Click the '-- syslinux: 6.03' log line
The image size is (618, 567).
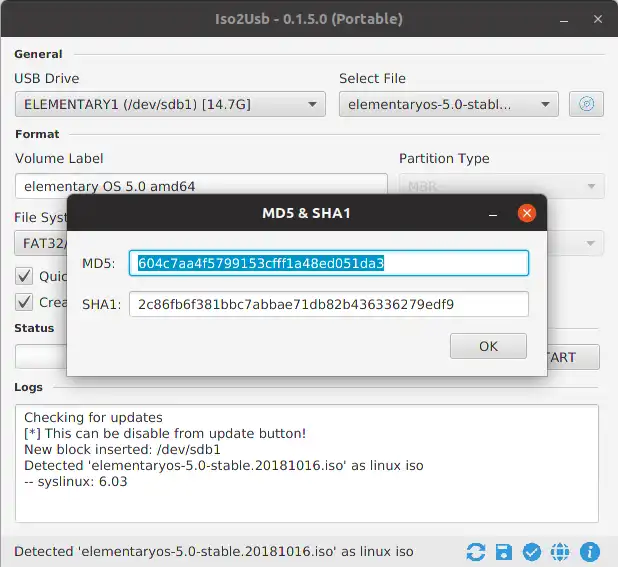[76, 481]
